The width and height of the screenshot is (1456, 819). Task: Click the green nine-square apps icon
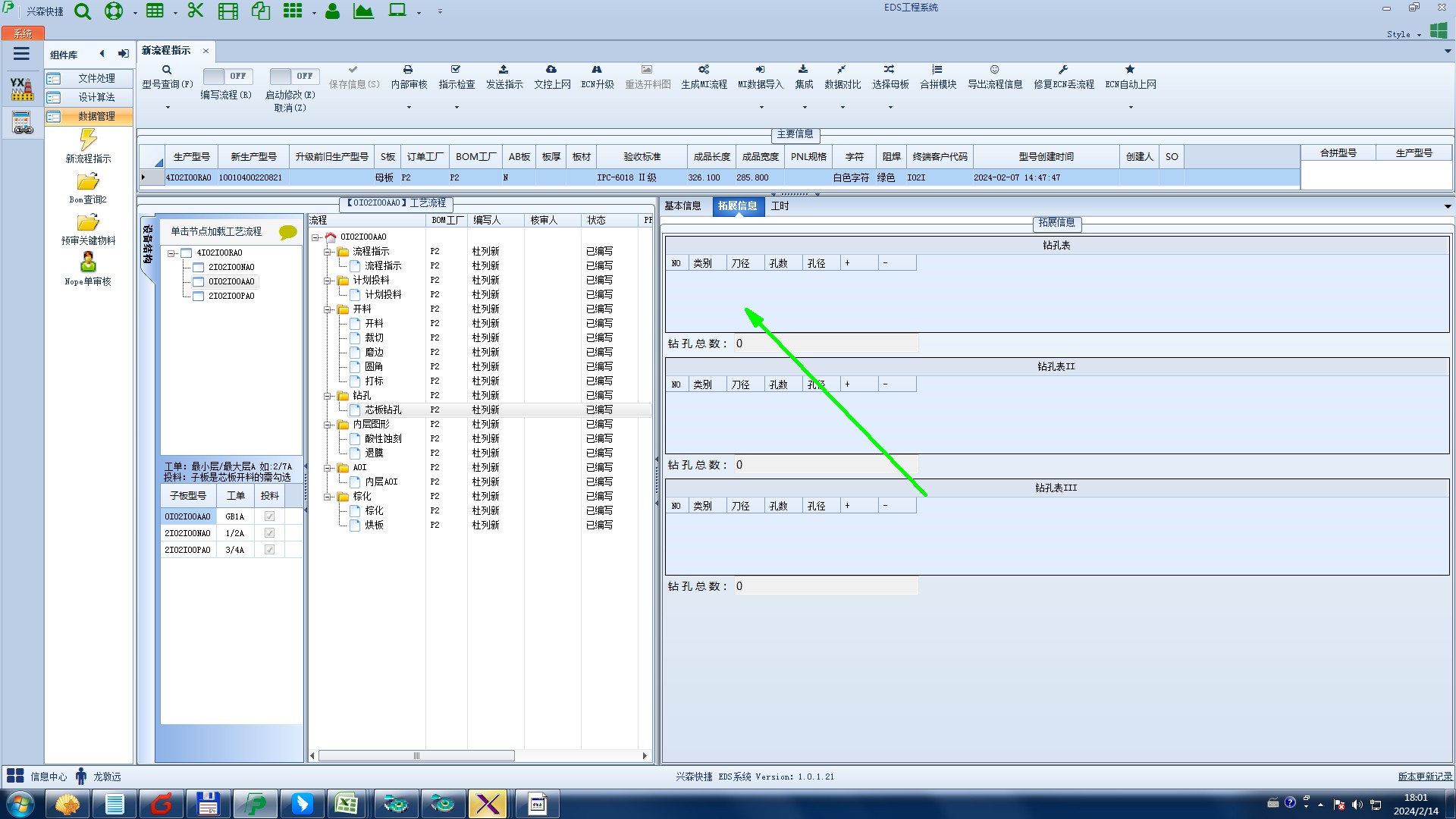pyautogui.click(x=293, y=11)
